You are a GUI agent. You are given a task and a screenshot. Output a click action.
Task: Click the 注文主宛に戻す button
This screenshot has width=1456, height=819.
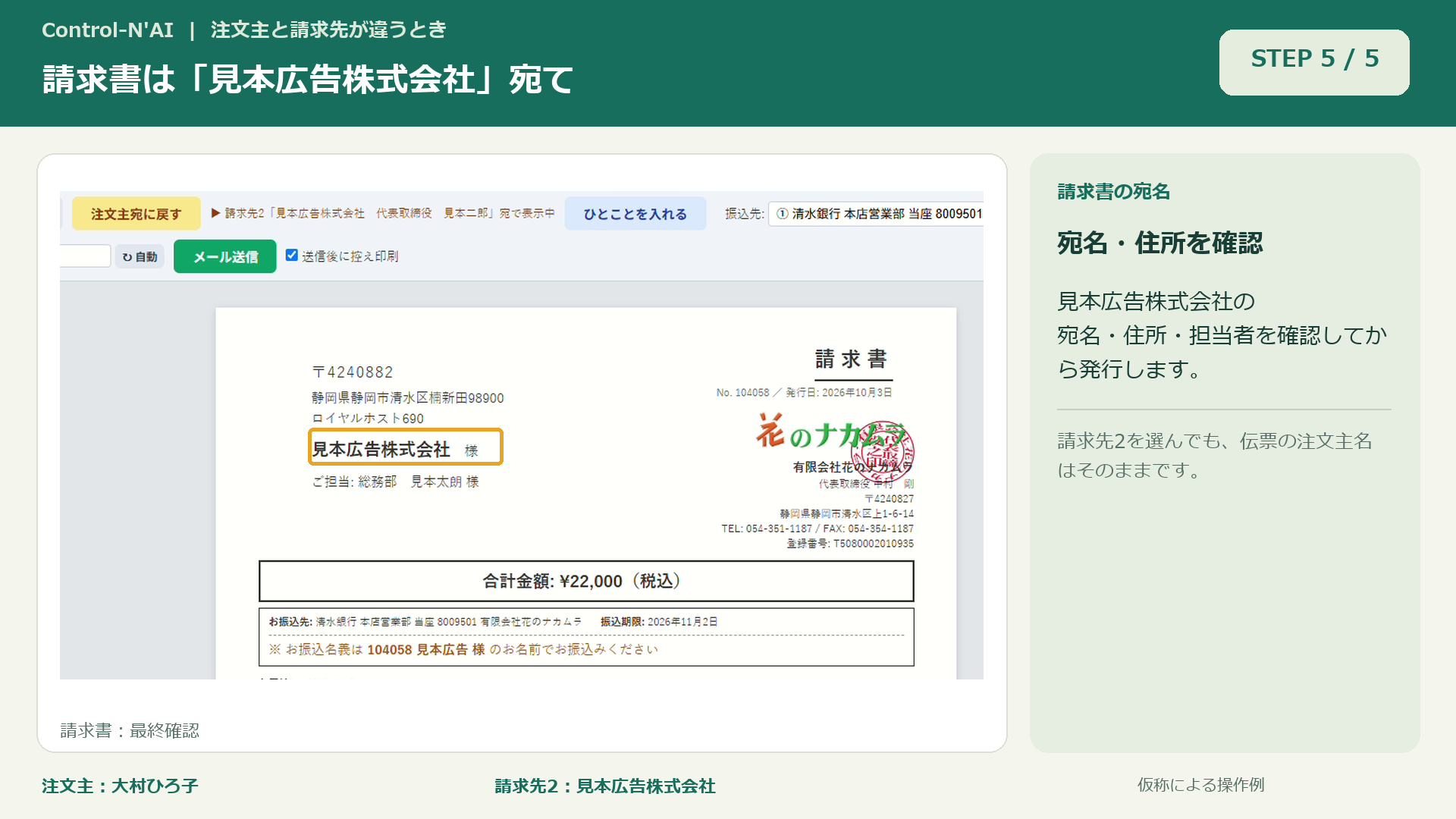[136, 214]
